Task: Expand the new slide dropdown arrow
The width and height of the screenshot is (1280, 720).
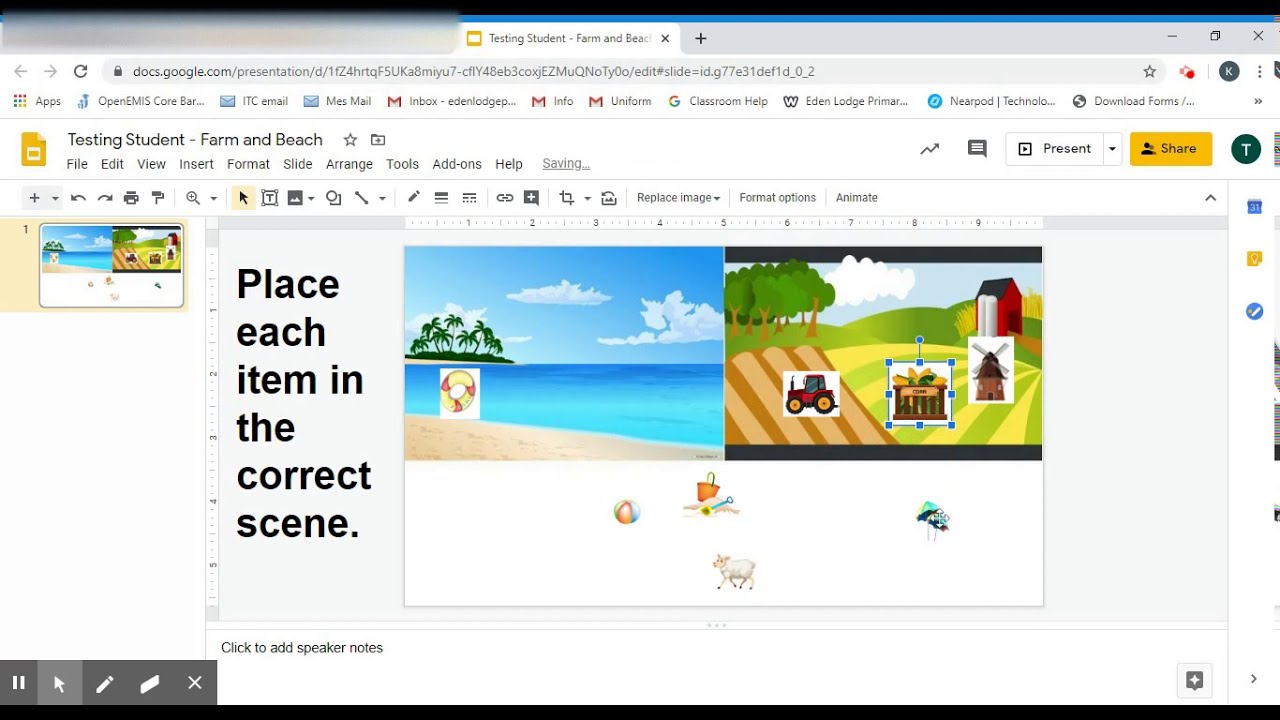Action: (x=55, y=198)
